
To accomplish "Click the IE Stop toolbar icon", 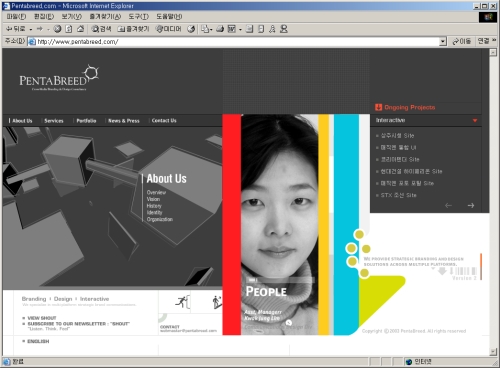I will pyautogui.click(x=57, y=29).
